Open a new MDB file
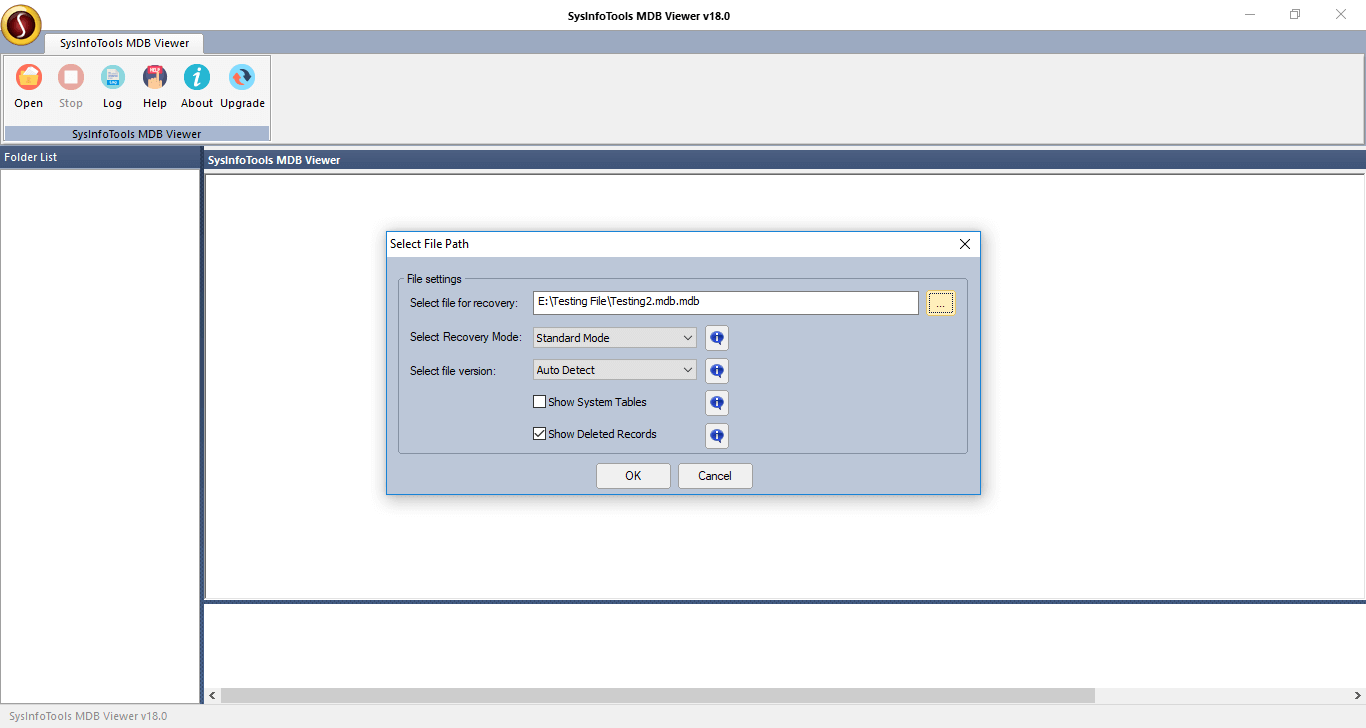The image size is (1366, 728). (x=28, y=85)
